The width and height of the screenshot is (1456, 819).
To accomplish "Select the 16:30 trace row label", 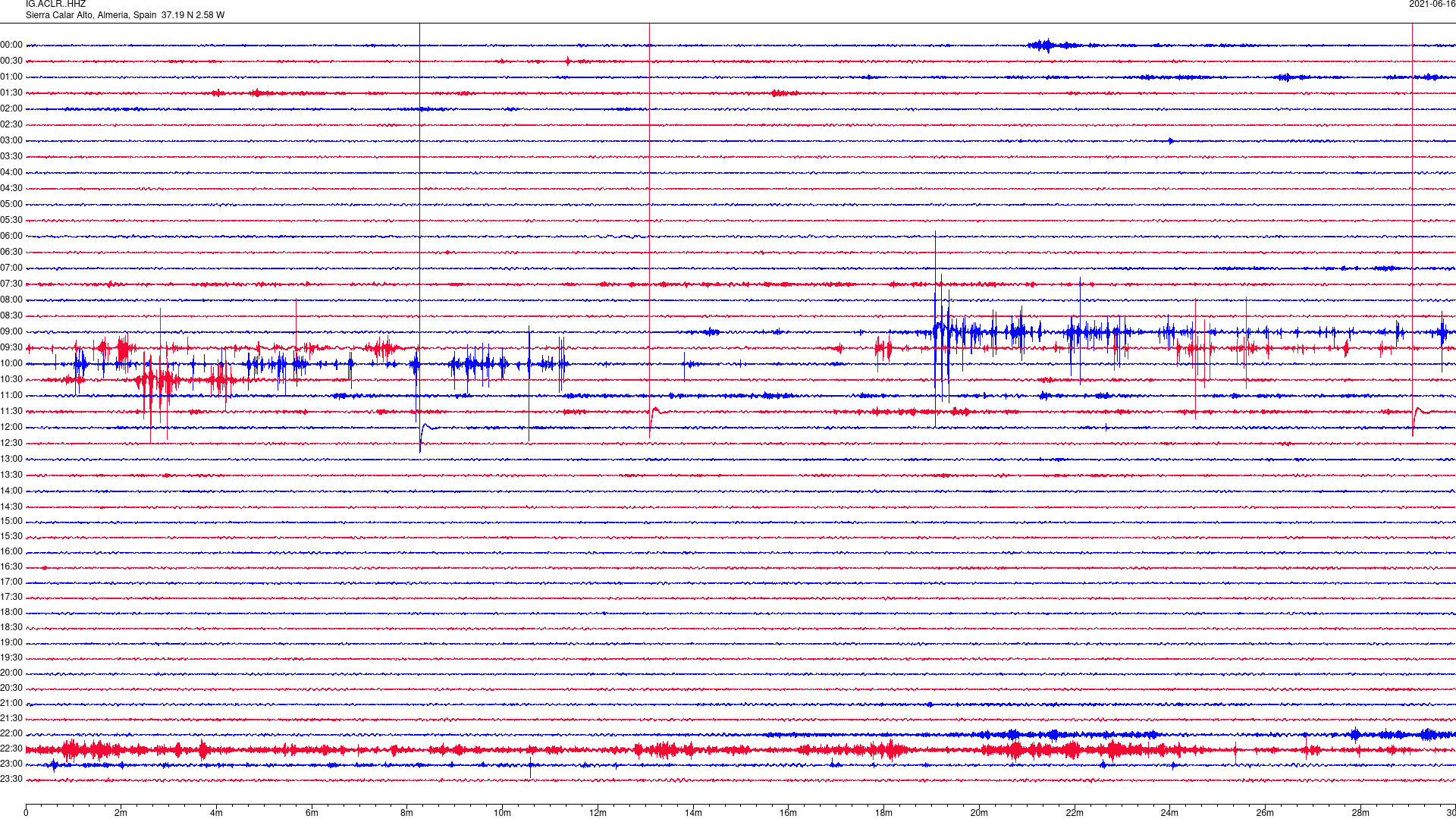I will click(11, 566).
